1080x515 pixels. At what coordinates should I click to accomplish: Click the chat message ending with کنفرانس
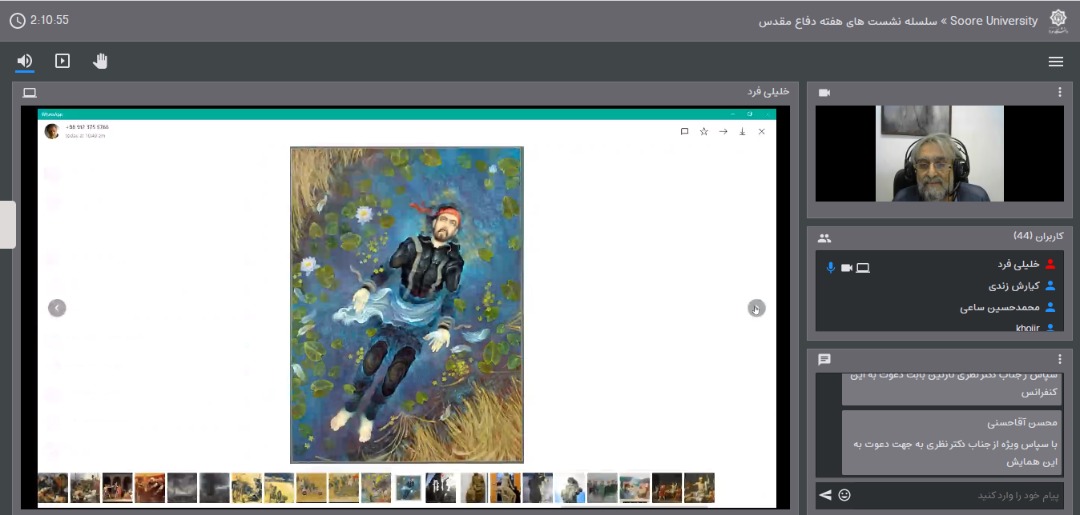[952, 389]
